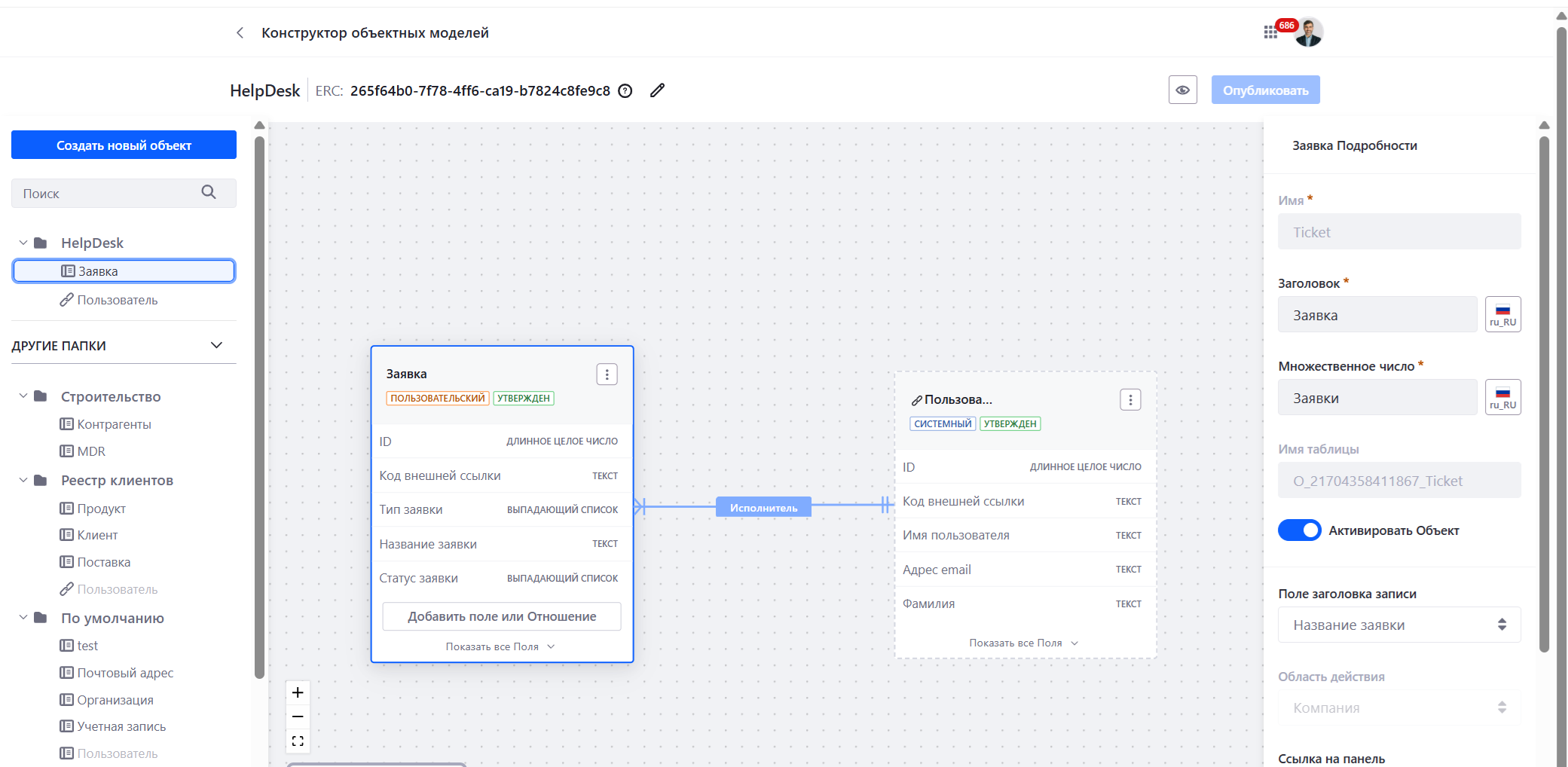The image size is (1568, 767).
Task: Open the Поле заголовка записи dropdown
Action: (x=1398, y=625)
